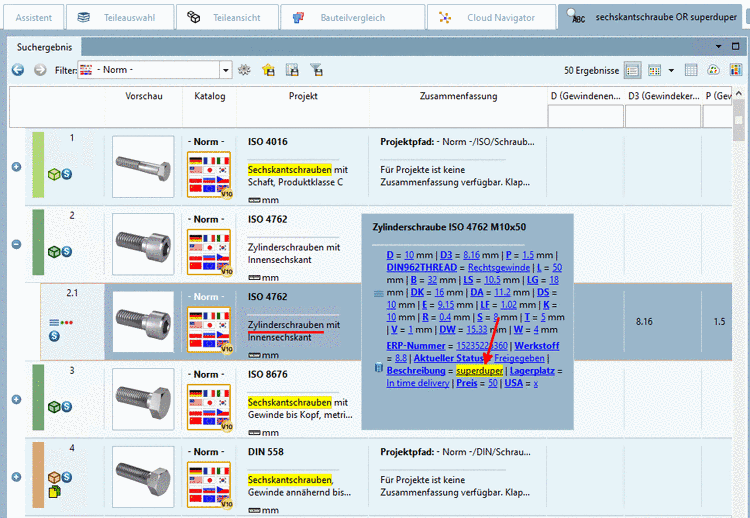The height and width of the screenshot is (518, 750).
Task: Click row 2 ISO 4762 screw thumbnail
Action: click(x=143, y=244)
